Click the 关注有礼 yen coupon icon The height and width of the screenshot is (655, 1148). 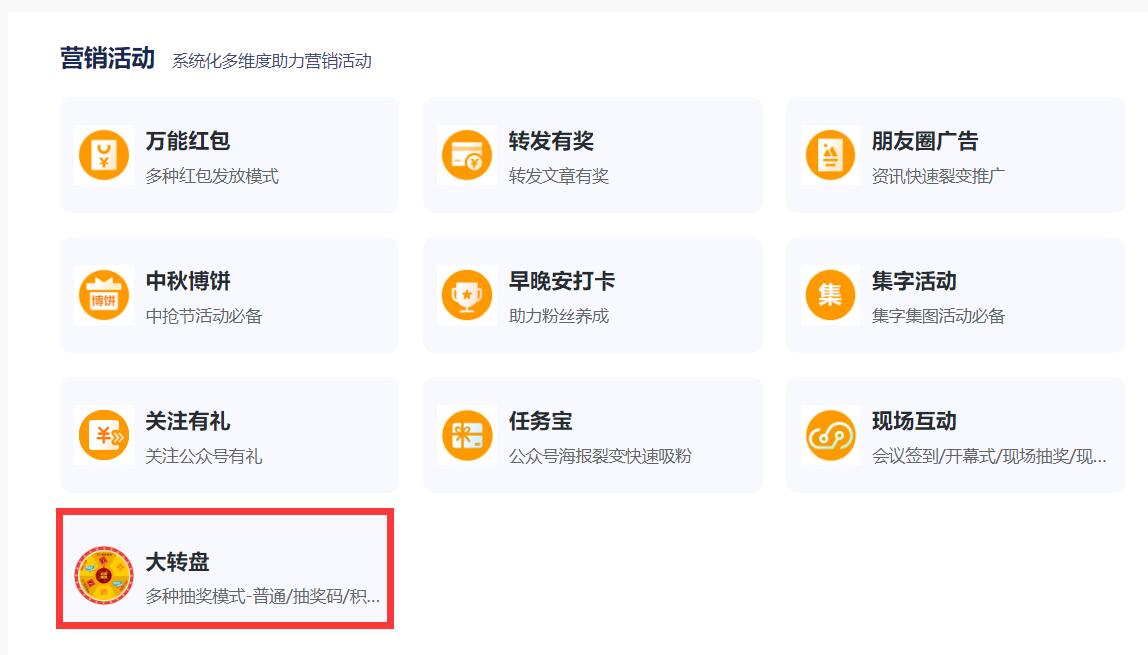[103, 435]
